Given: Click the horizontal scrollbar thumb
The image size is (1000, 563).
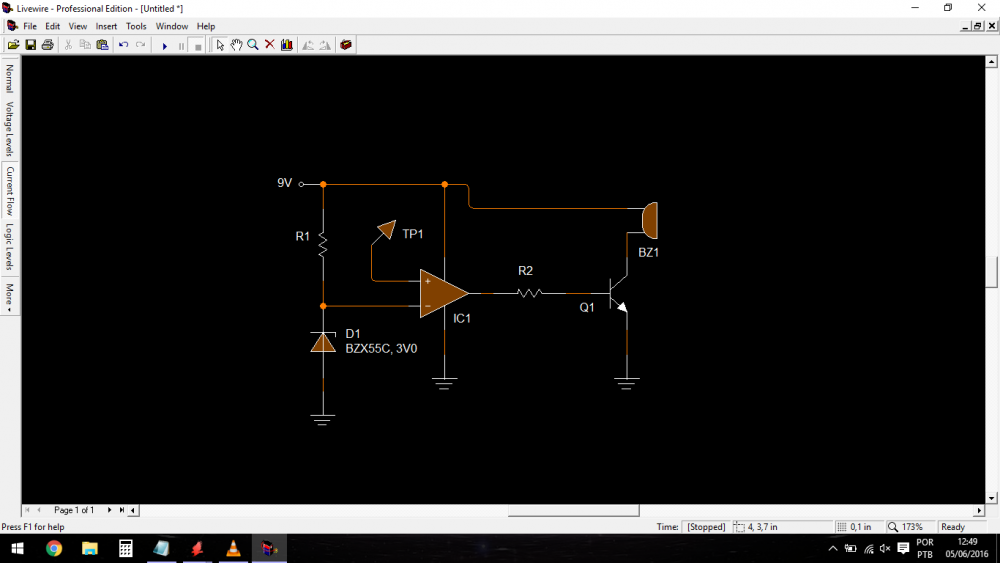Looking at the screenshot, I should [x=573, y=510].
